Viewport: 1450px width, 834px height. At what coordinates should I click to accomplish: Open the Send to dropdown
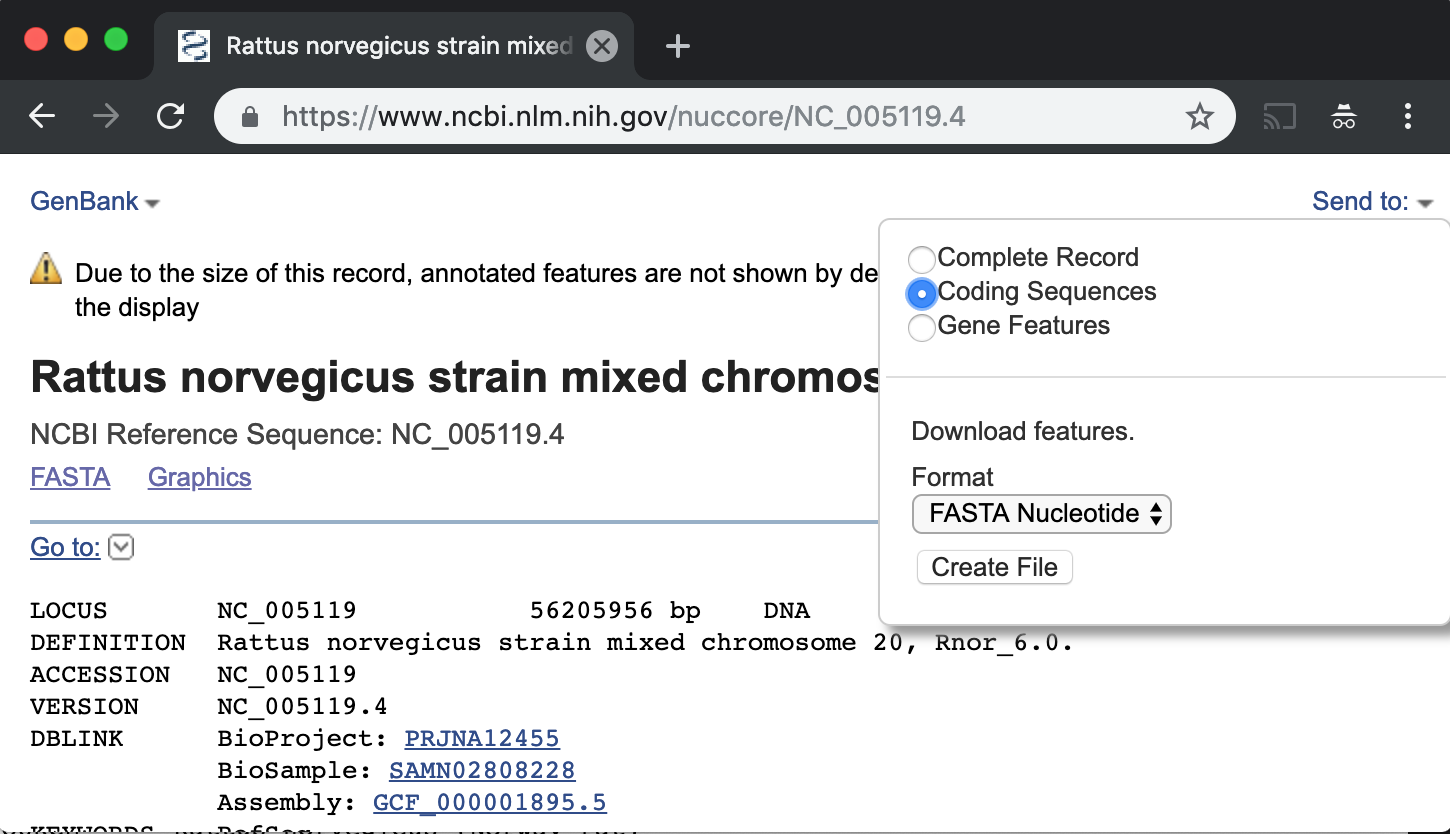(1372, 201)
